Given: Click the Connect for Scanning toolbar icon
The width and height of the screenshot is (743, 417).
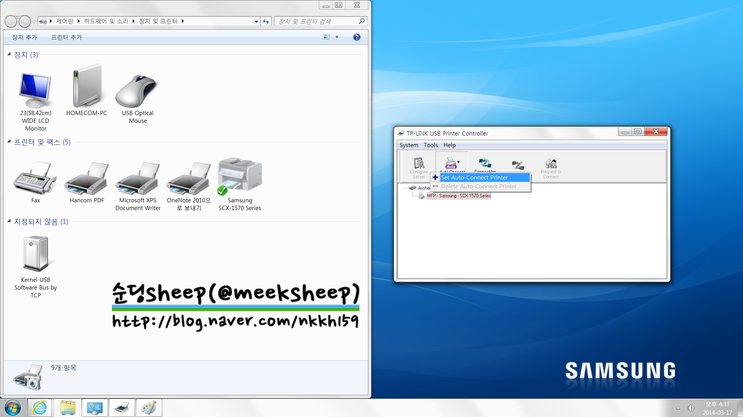Looking at the screenshot, I should (485, 164).
